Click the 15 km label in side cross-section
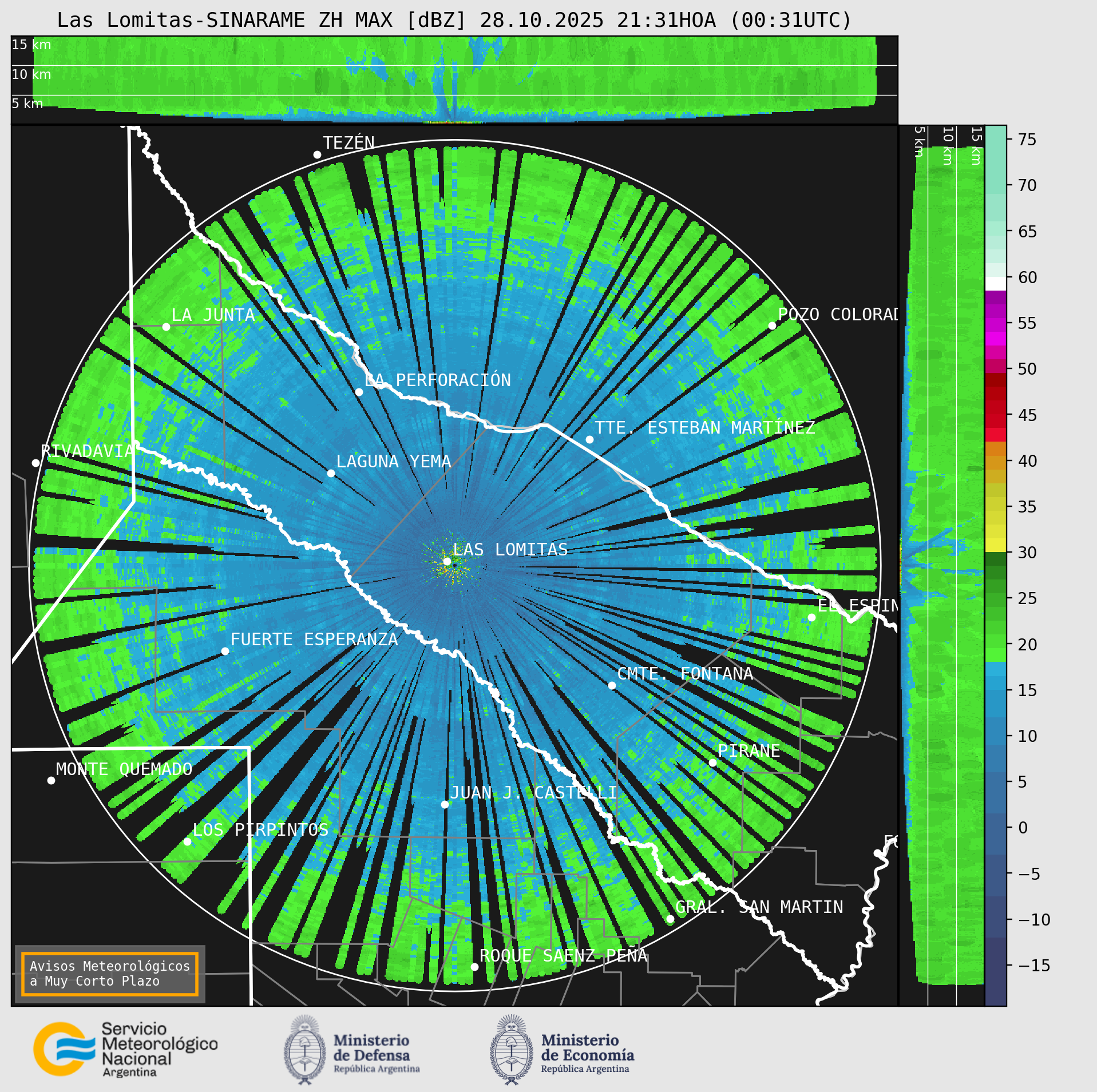Screen dimensions: 1097x1092 (976, 146)
